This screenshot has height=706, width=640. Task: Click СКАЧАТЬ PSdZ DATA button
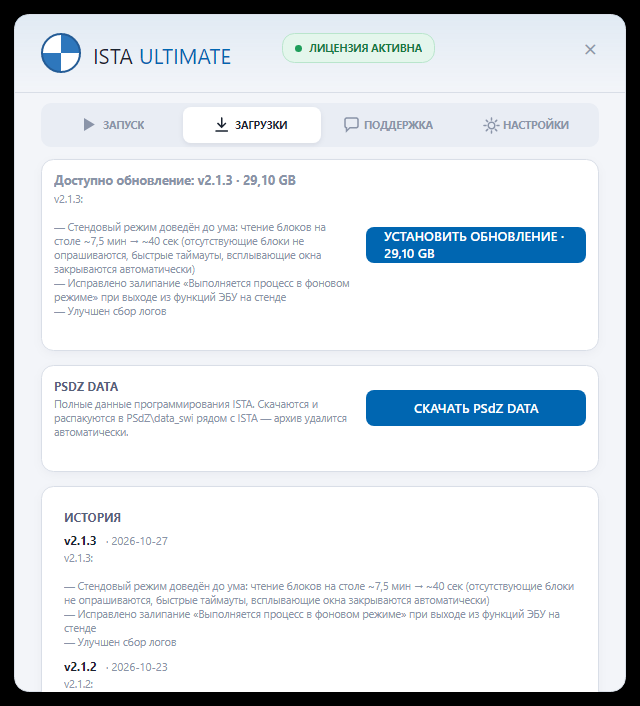476,408
